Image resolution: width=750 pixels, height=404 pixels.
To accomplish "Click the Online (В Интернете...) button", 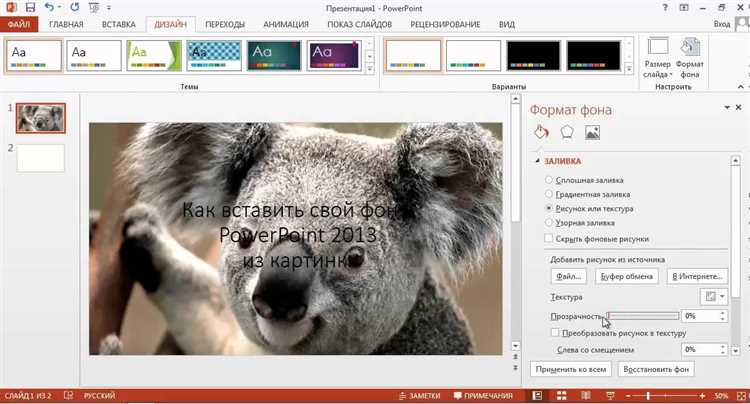I will [697, 276].
